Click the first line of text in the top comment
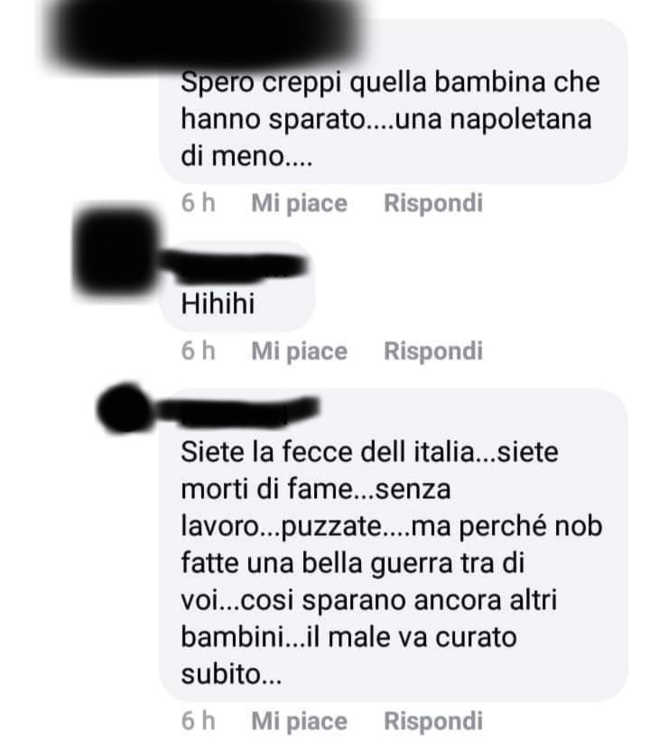Screen dimensions: 650x749 click(390, 83)
